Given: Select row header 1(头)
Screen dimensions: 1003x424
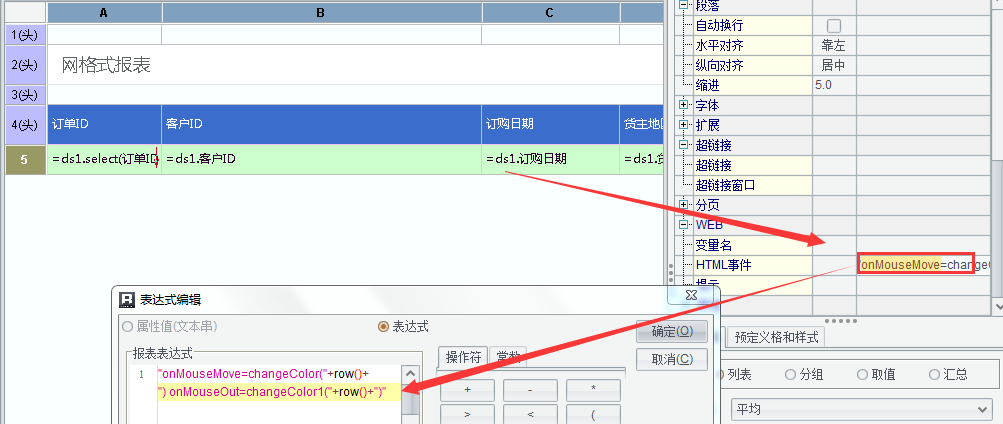Looking at the screenshot, I should click(x=26, y=35).
